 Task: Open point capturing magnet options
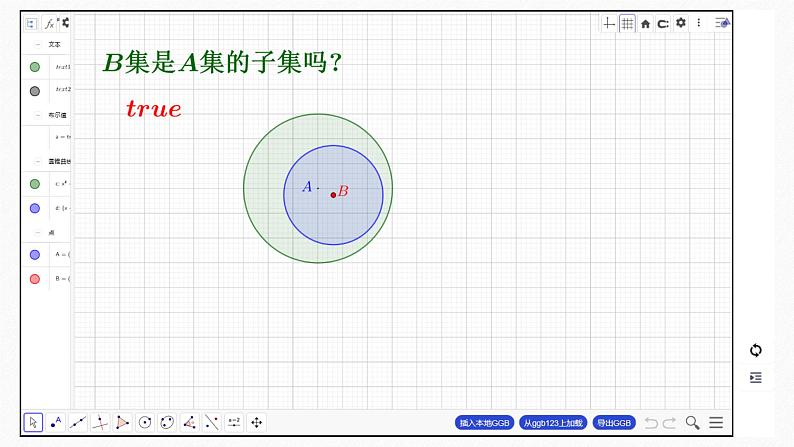pyautogui.click(x=663, y=24)
